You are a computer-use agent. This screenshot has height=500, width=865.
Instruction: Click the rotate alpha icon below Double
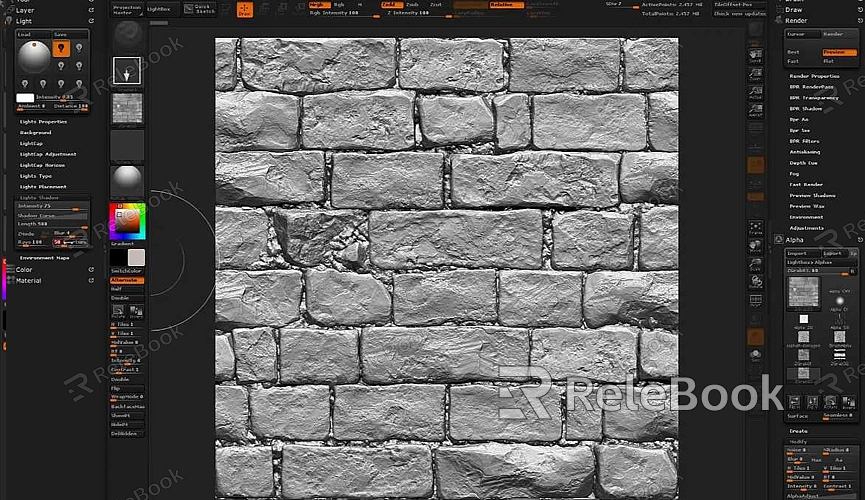coord(118,312)
